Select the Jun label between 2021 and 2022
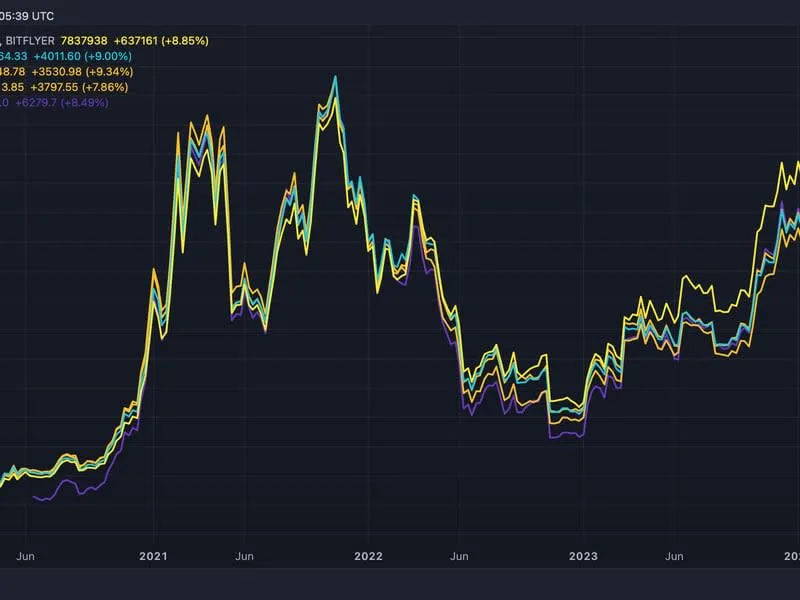Viewport: 800px width, 600px height. point(243,555)
